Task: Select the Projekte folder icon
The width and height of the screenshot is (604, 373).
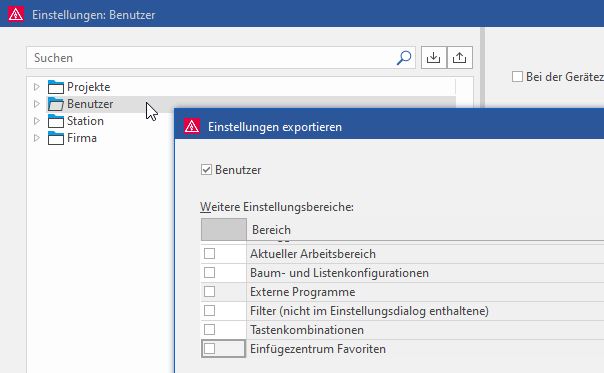Action: tap(56, 87)
